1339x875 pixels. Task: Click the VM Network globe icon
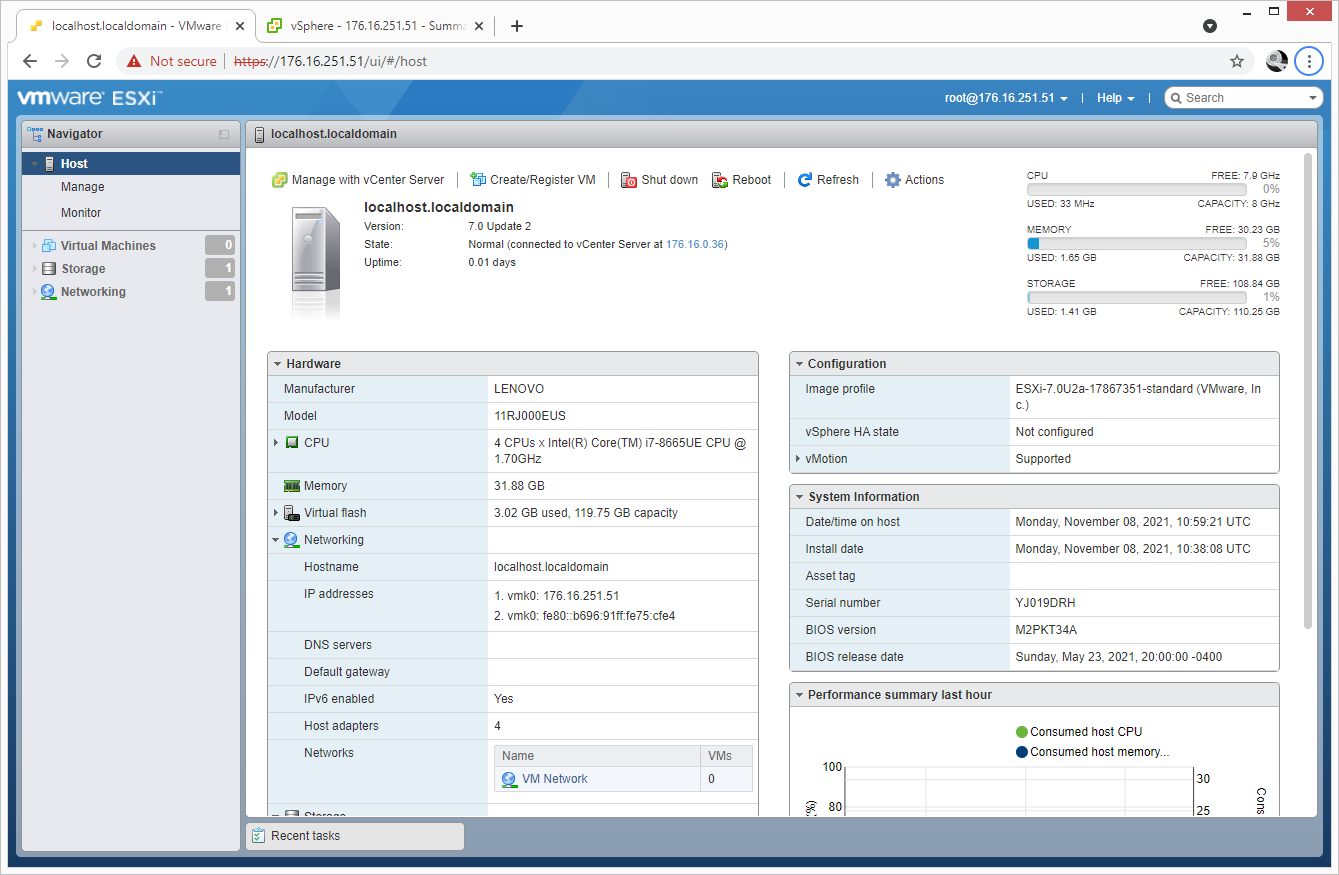[x=509, y=779]
